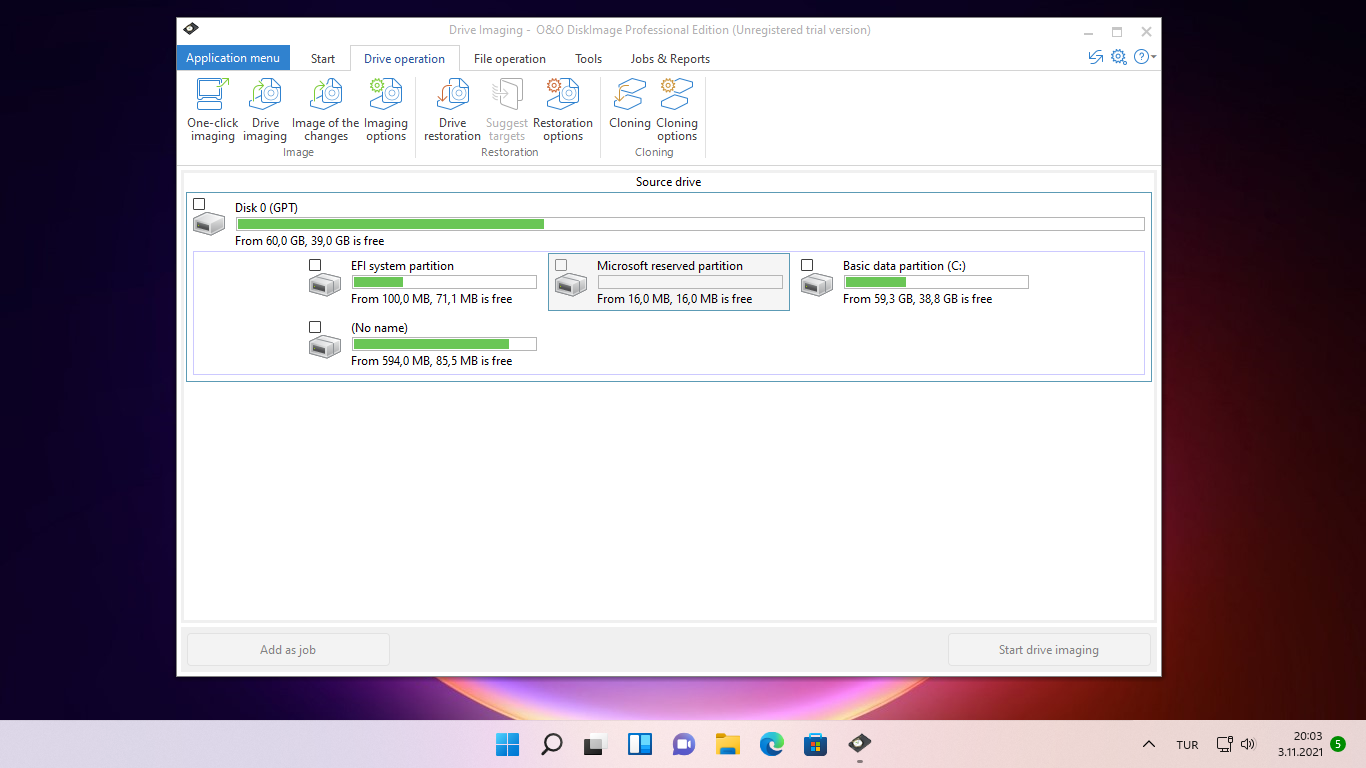Open Windows Start menu
Viewport: 1366px width, 768px height.
tap(507, 744)
